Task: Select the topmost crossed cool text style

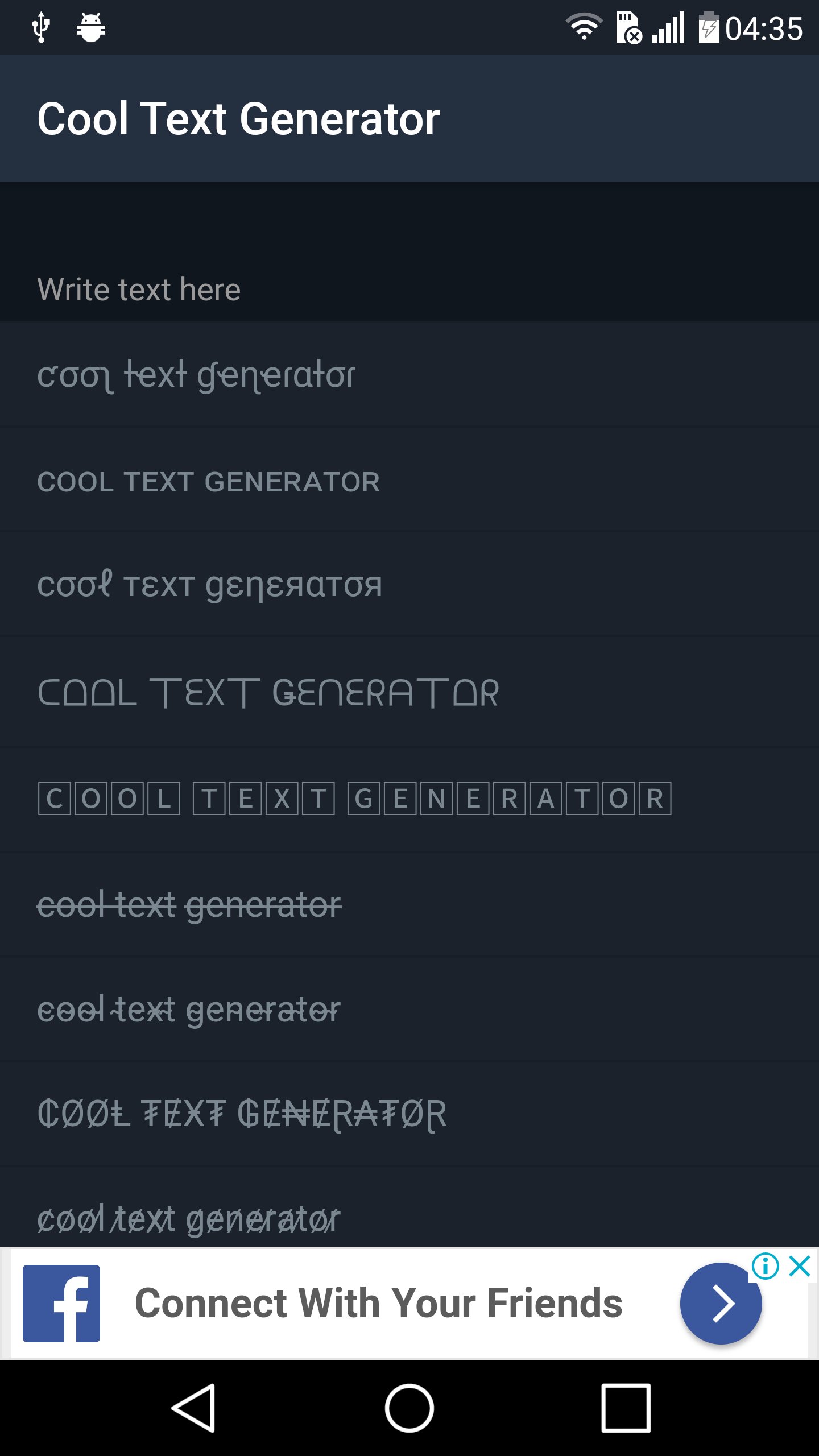Action: (196, 374)
